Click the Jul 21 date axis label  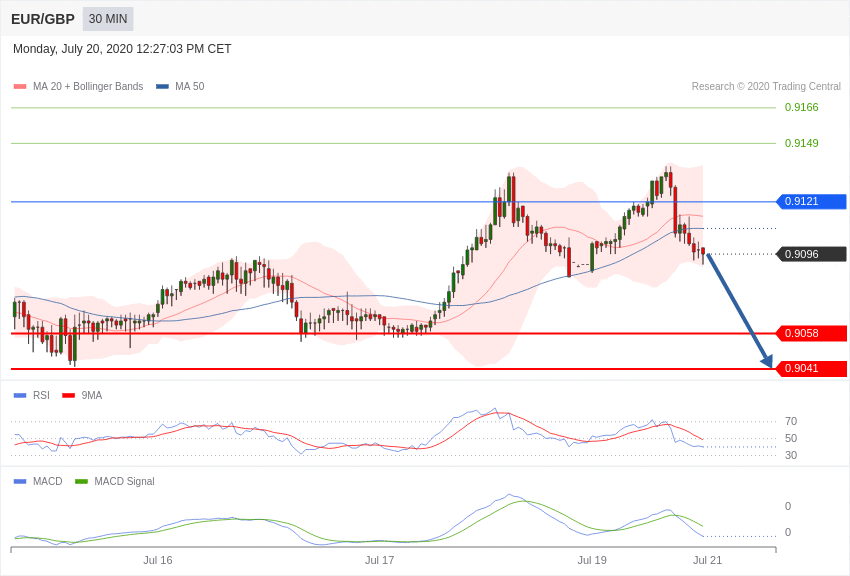pos(707,560)
